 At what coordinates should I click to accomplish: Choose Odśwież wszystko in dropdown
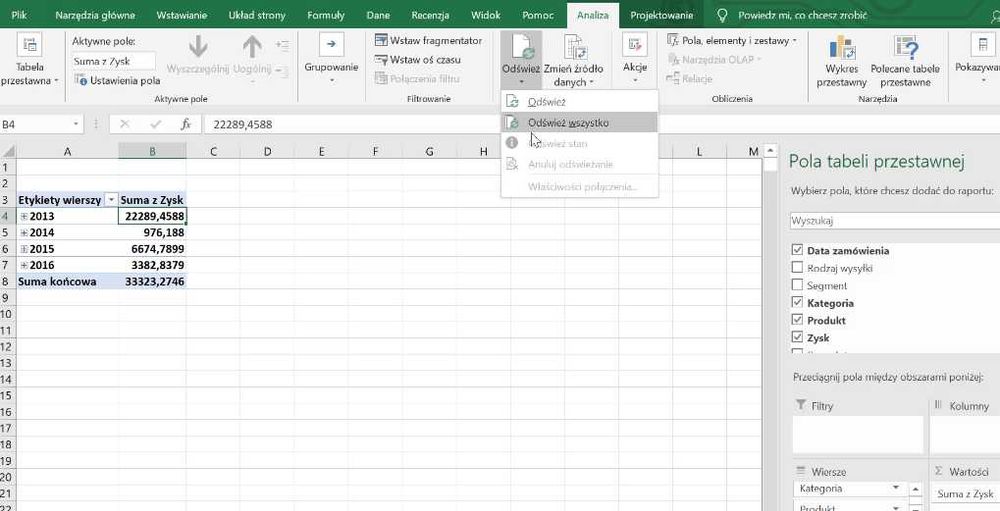click(x=579, y=122)
